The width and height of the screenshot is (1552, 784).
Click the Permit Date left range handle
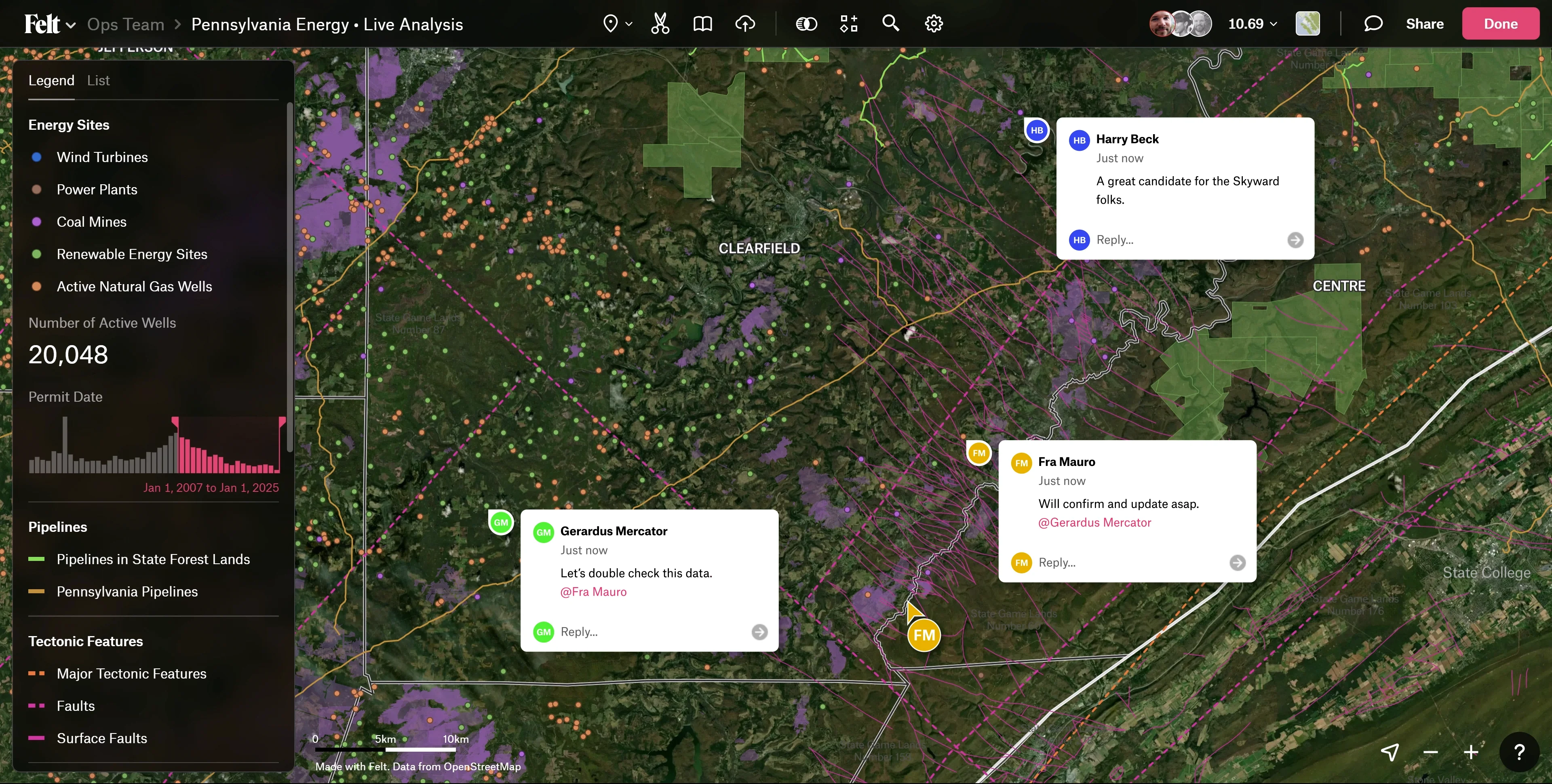pyautogui.click(x=175, y=421)
